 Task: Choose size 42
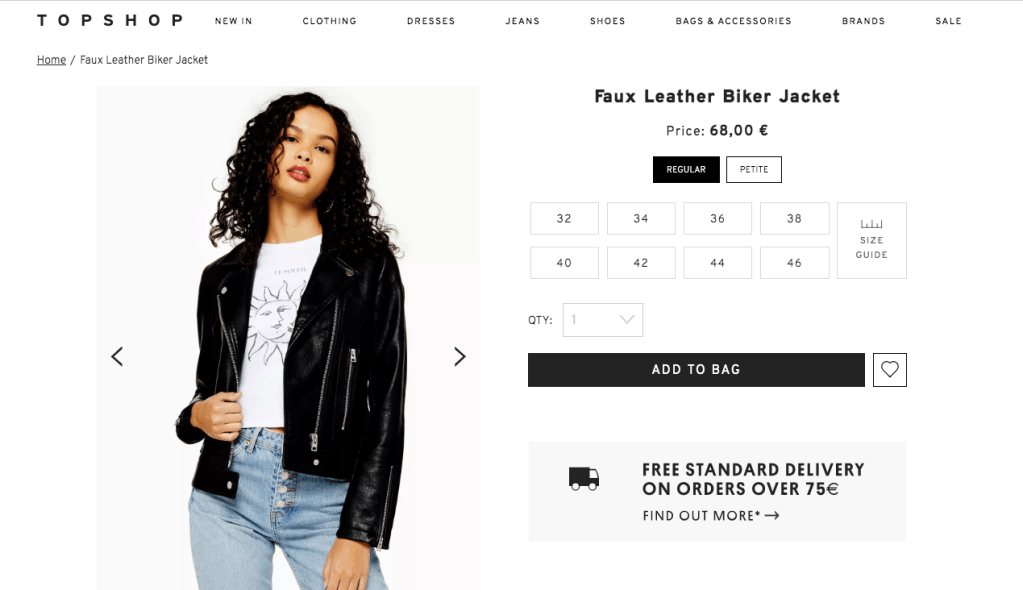(641, 263)
